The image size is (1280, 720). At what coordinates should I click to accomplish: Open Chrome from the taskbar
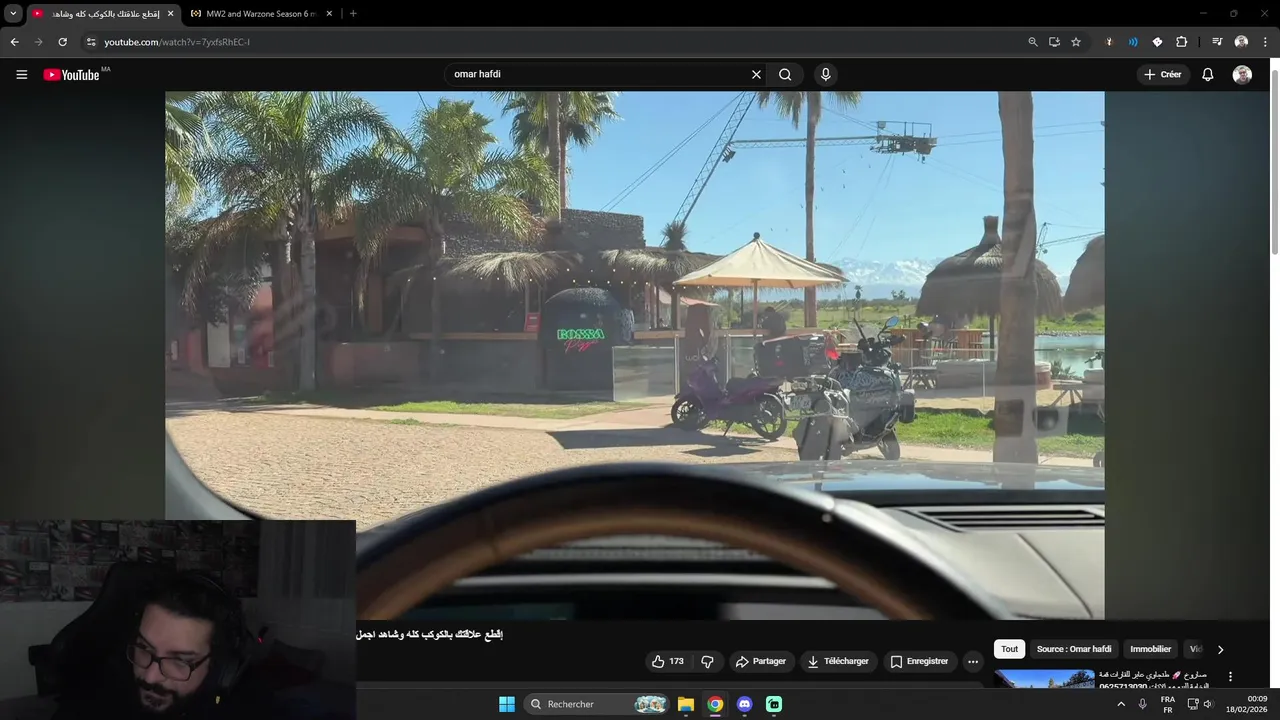[715, 704]
